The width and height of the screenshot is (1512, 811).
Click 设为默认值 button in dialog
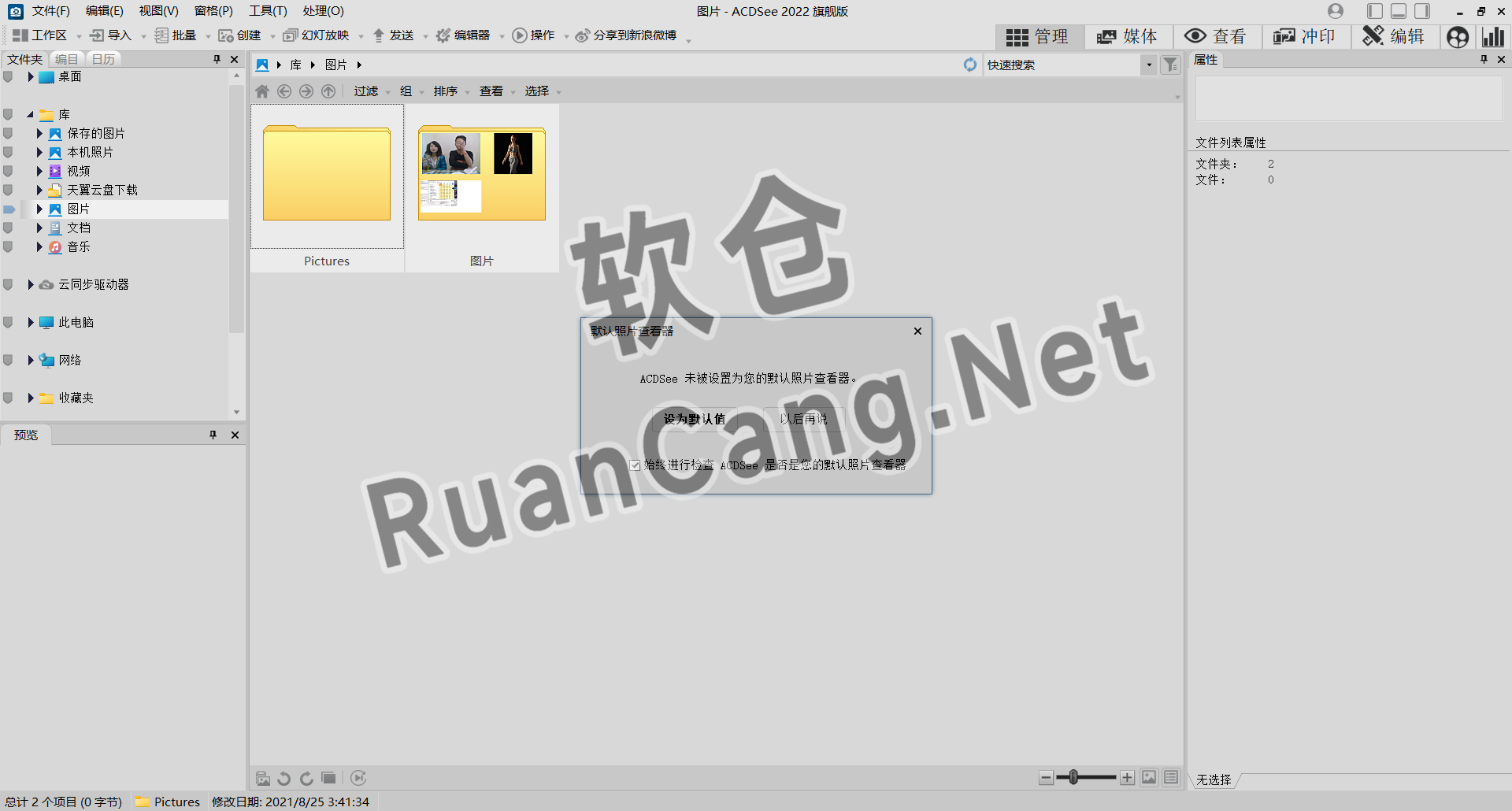694,419
